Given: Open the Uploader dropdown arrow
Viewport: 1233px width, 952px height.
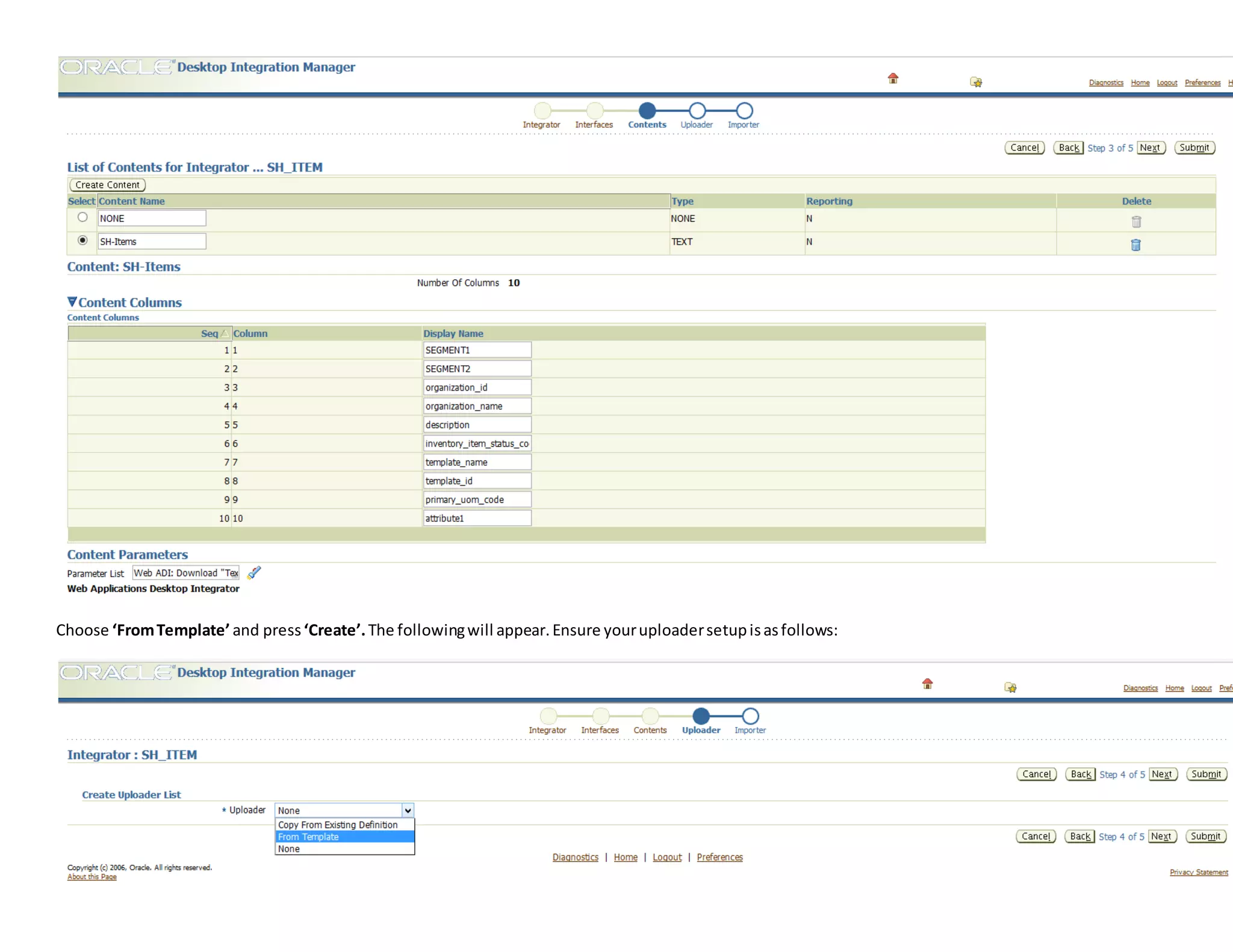Looking at the screenshot, I should tap(408, 811).
